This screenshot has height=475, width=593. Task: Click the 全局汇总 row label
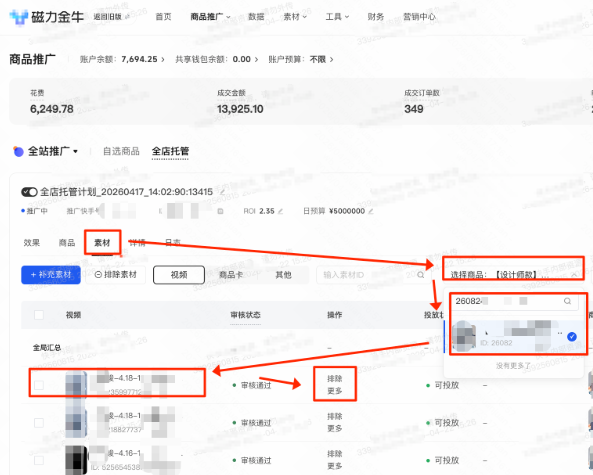tap(47, 348)
